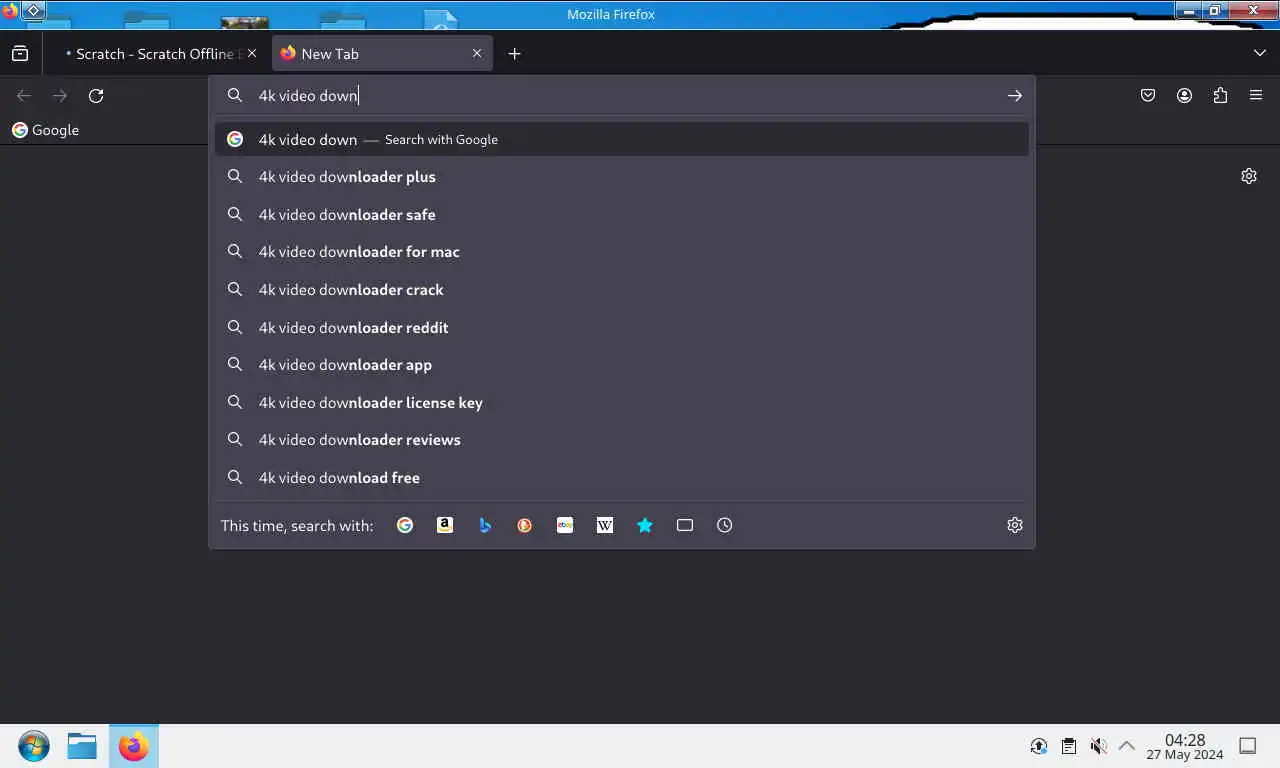1280x768 pixels.
Task: Reload the current page
Action: point(96,96)
